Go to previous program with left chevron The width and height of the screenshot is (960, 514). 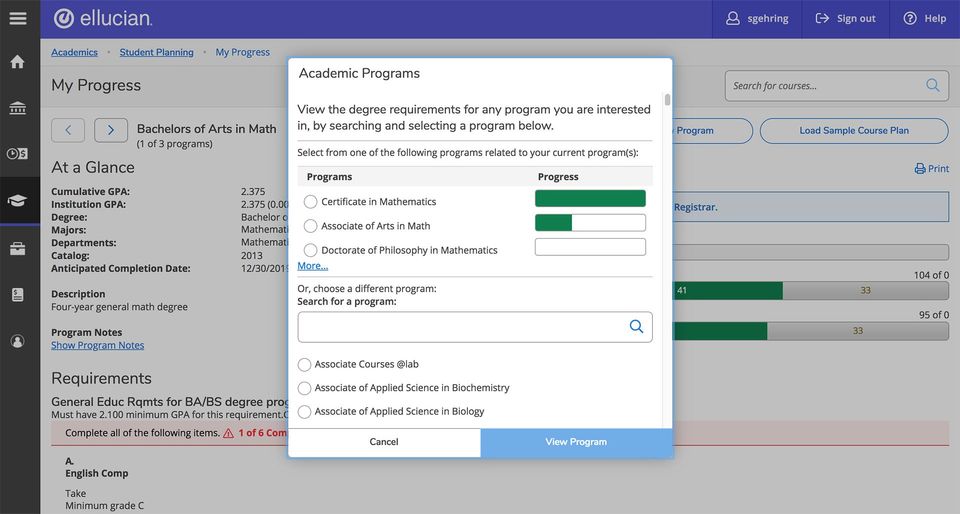click(68, 130)
